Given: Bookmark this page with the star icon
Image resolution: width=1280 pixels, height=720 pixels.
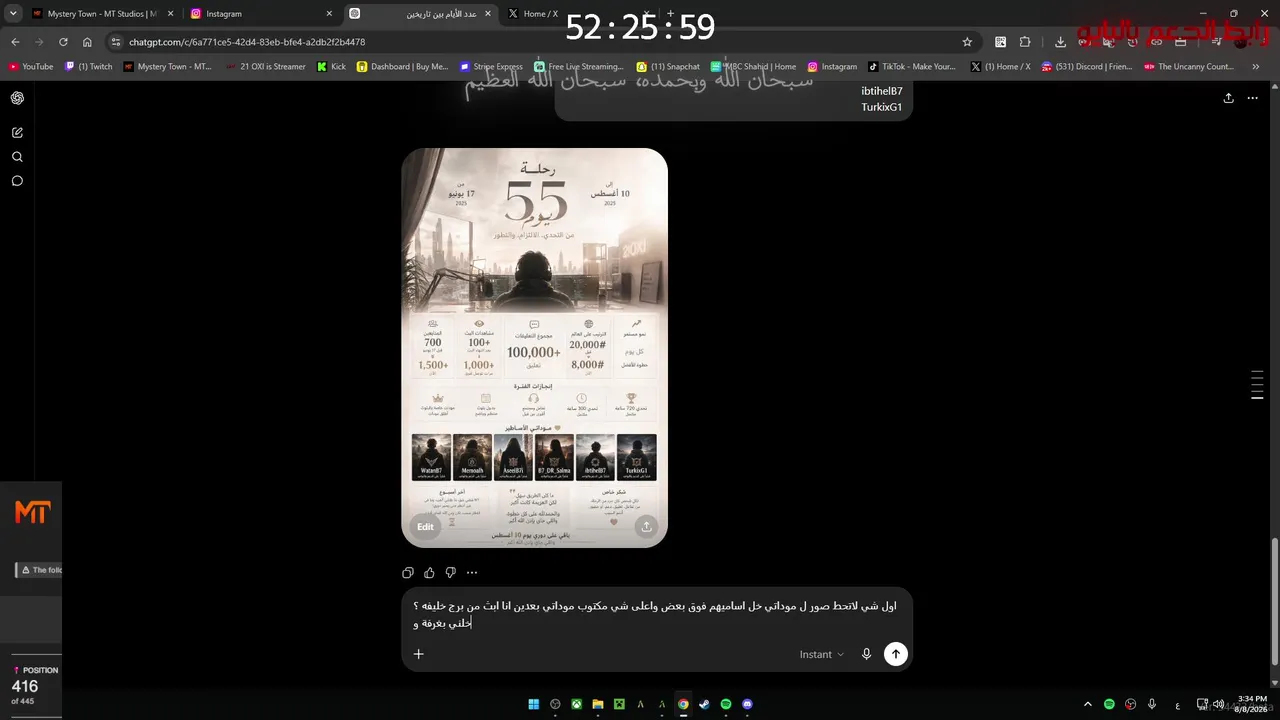Looking at the screenshot, I should pyautogui.click(x=967, y=42).
